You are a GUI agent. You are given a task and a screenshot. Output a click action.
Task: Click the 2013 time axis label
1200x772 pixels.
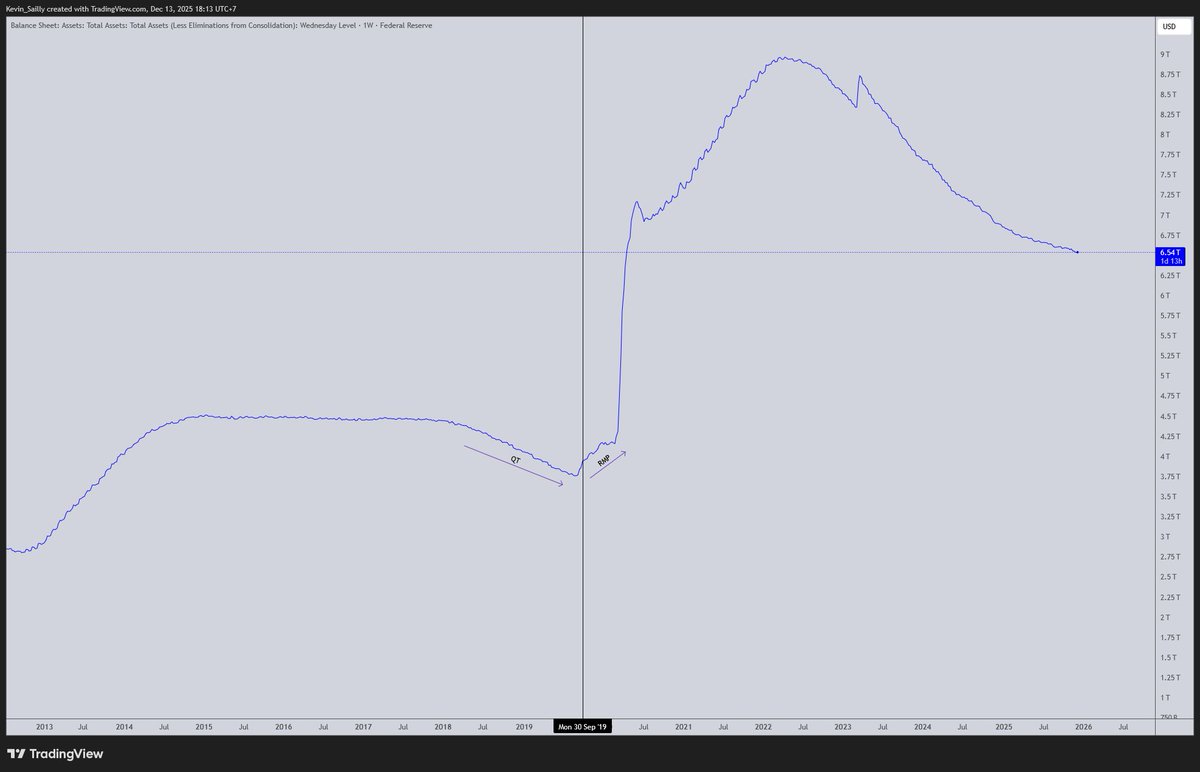click(44, 727)
